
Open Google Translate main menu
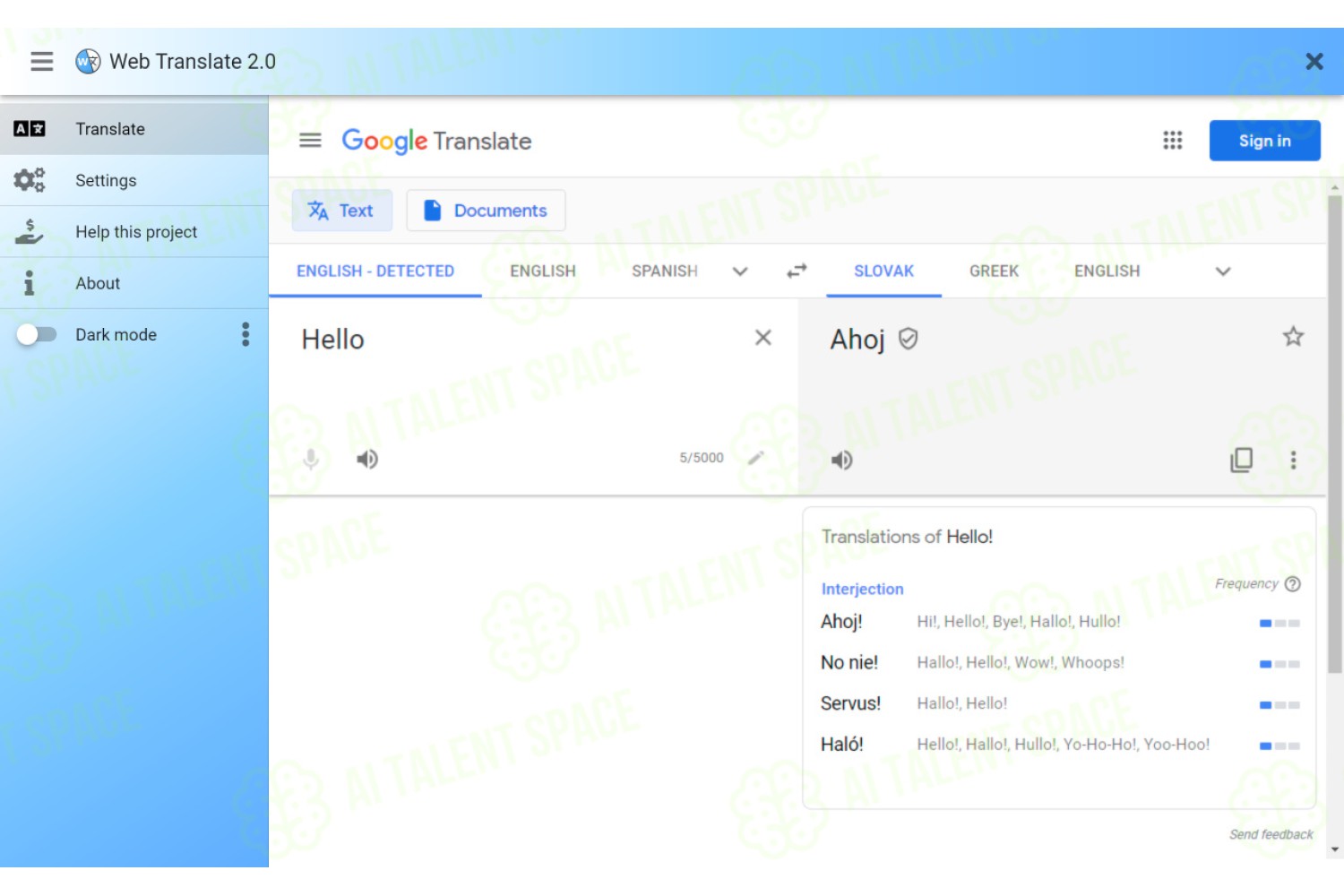(310, 141)
